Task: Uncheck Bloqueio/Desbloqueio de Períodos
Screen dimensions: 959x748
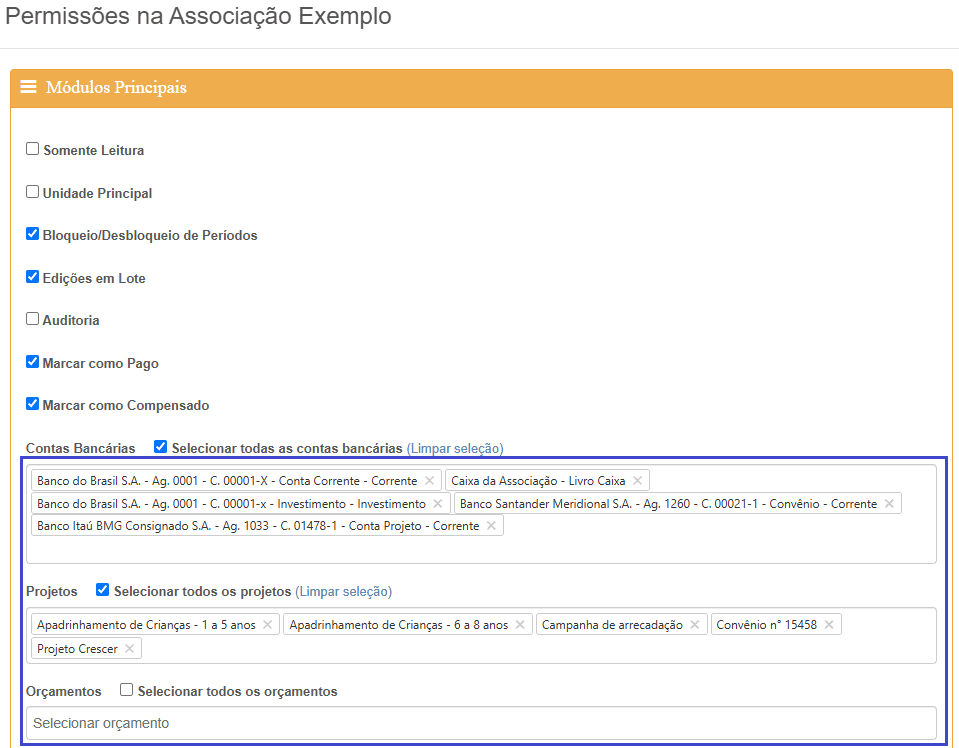Action: (32, 234)
